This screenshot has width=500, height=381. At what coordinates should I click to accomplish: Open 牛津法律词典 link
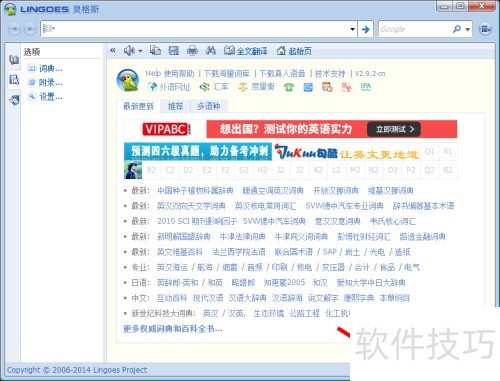click(243, 237)
